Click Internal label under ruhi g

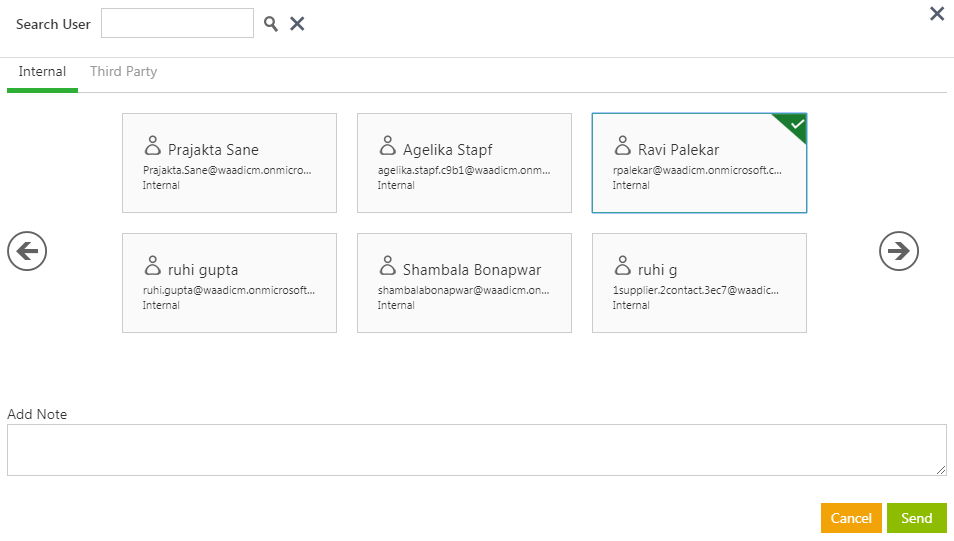click(x=631, y=305)
